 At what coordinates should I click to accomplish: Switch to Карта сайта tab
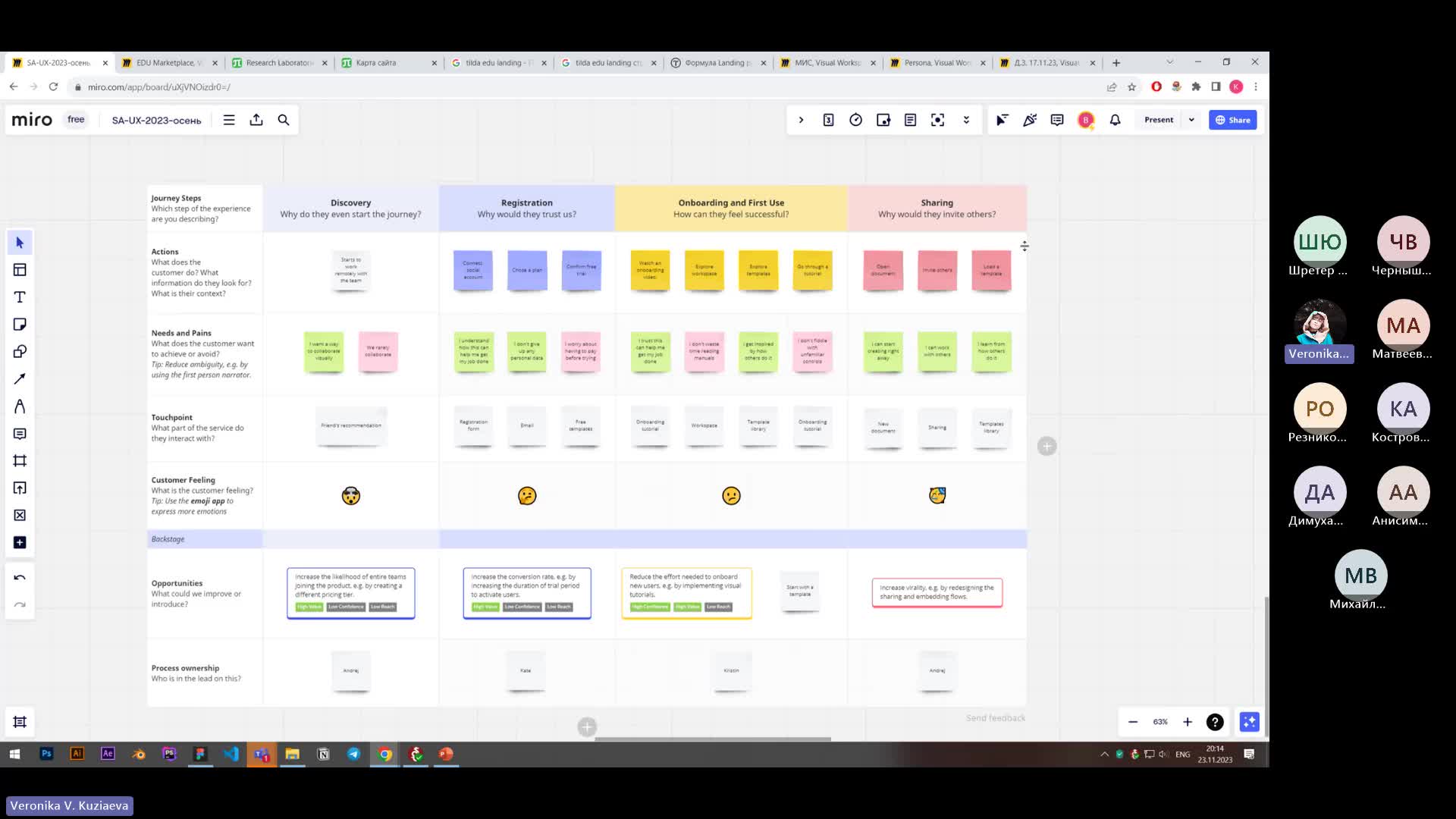(x=390, y=63)
